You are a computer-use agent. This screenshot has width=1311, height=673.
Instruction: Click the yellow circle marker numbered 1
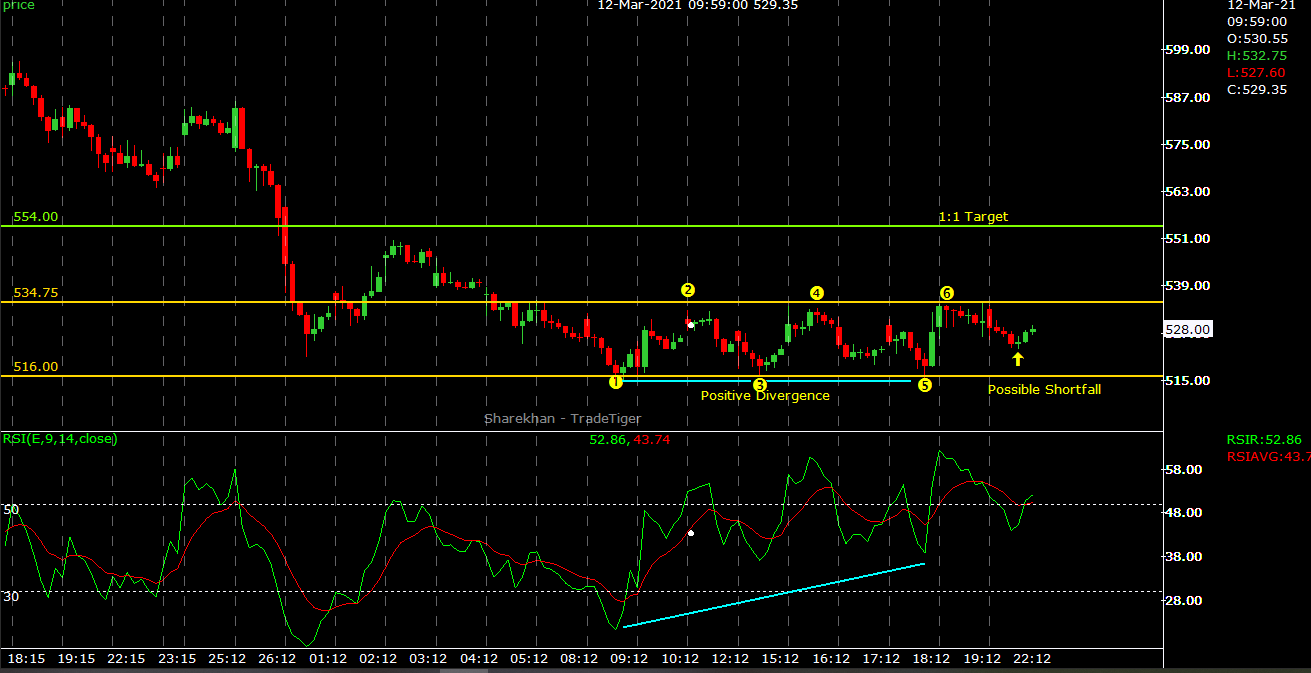point(615,382)
